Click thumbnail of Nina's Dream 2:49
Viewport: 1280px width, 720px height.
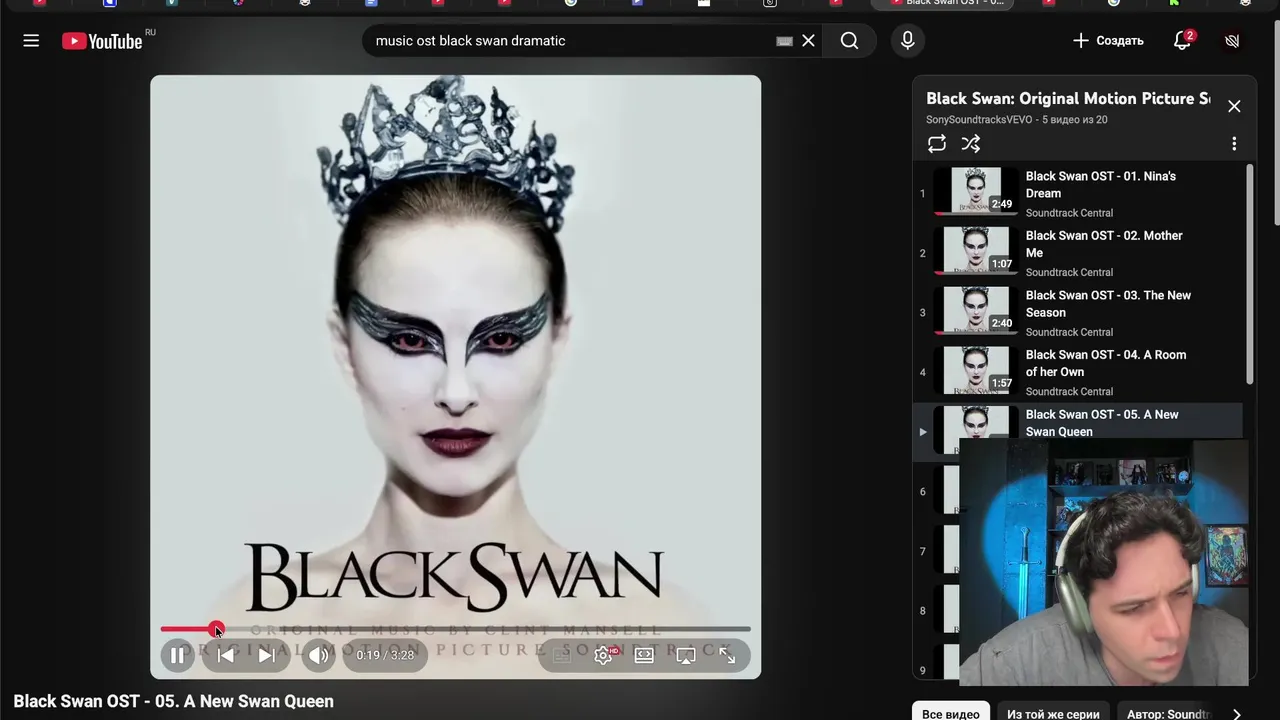pyautogui.click(x=975, y=191)
